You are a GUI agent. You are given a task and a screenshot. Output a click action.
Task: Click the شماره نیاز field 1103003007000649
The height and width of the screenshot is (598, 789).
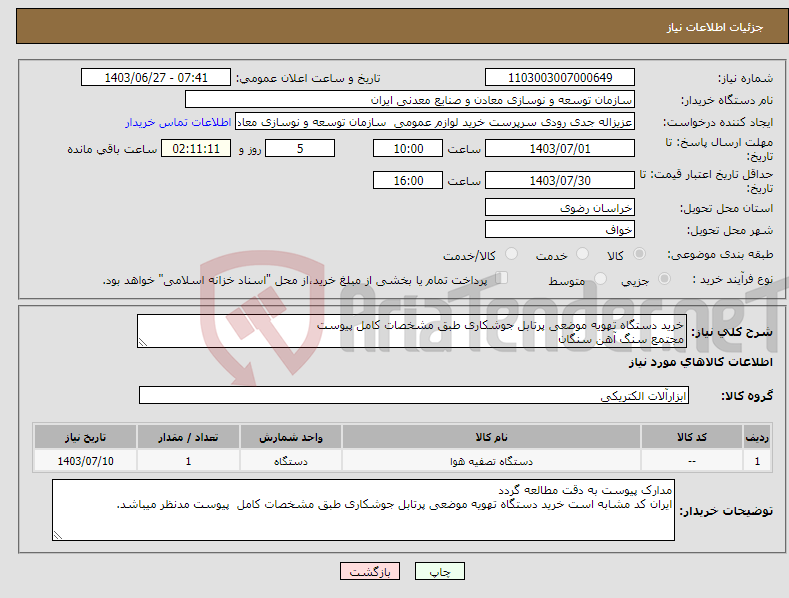tap(560, 78)
